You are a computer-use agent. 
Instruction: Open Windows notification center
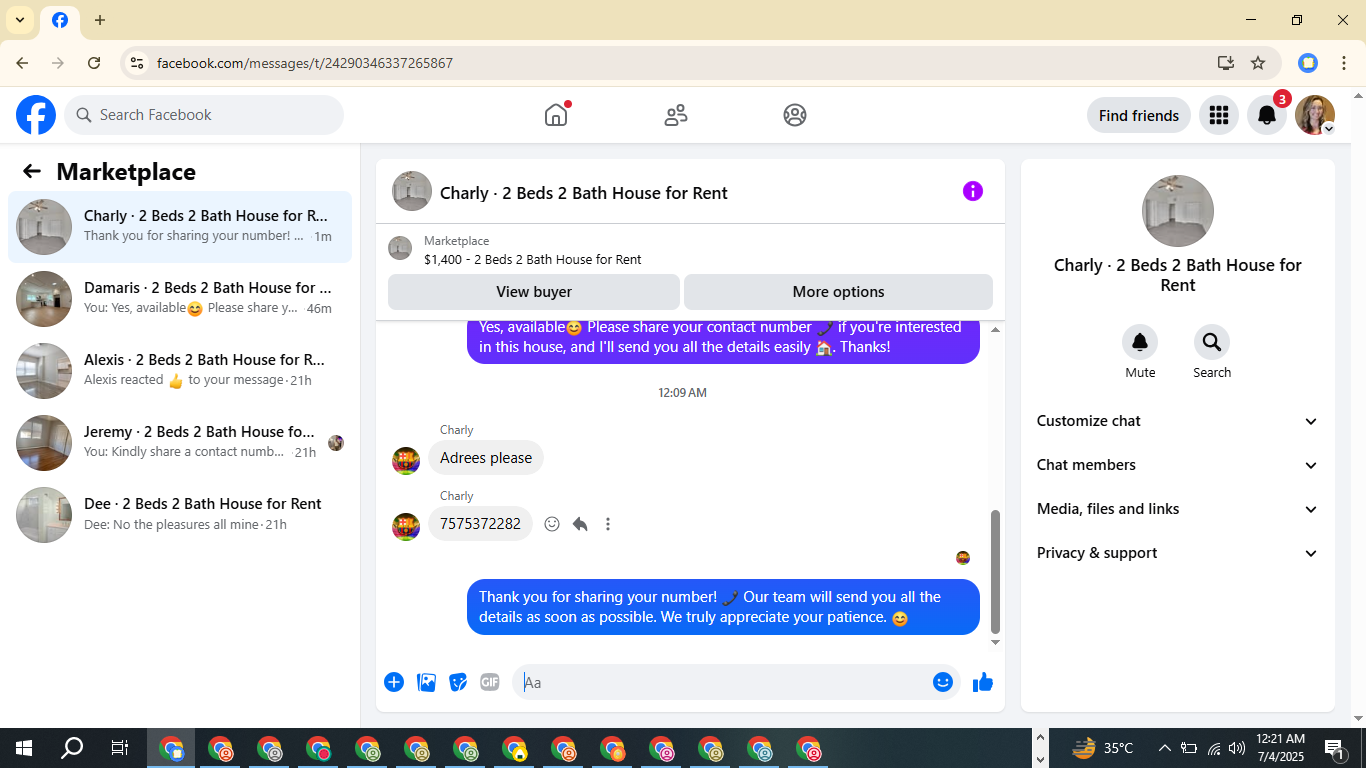click(x=1334, y=748)
